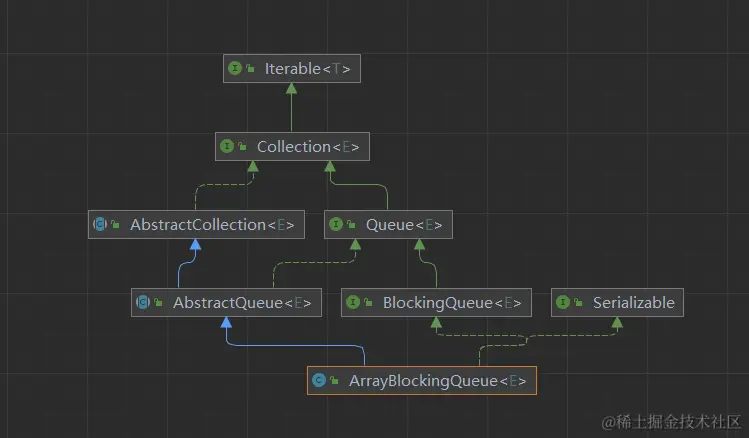
Task: Click the abstract class icon on AbstractQueue
Action: [143, 302]
